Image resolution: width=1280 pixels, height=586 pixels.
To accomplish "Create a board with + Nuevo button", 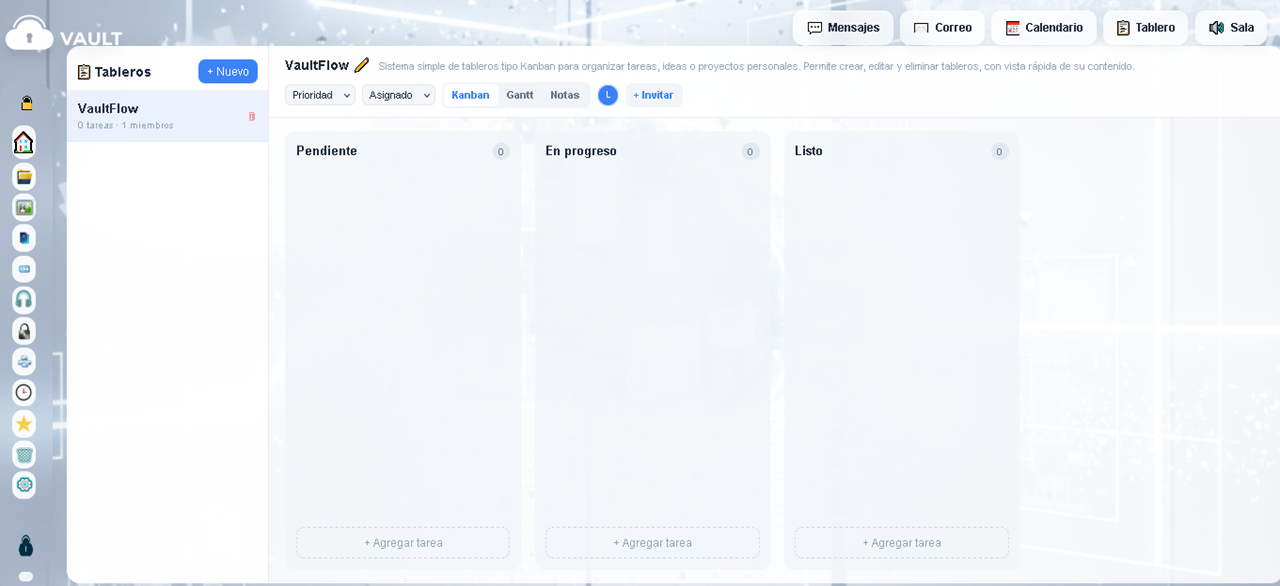I will (228, 71).
